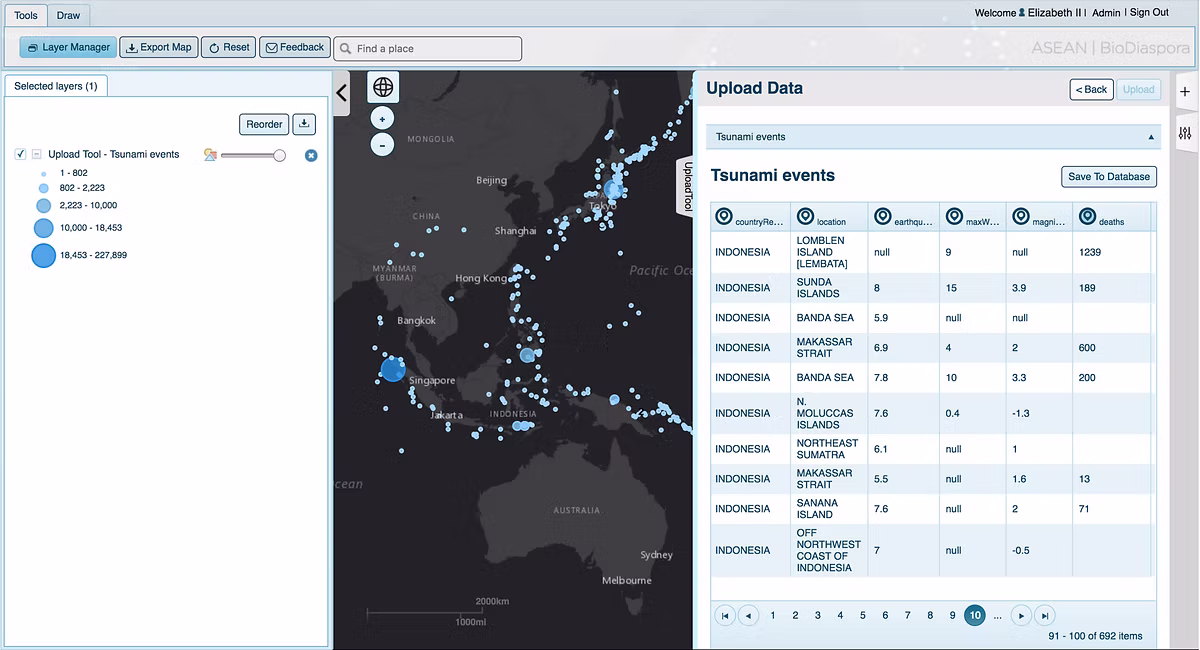Click the Save To Database button
Image resolution: width=1200 pixels, height=650 pixels.
[1108, 177]
